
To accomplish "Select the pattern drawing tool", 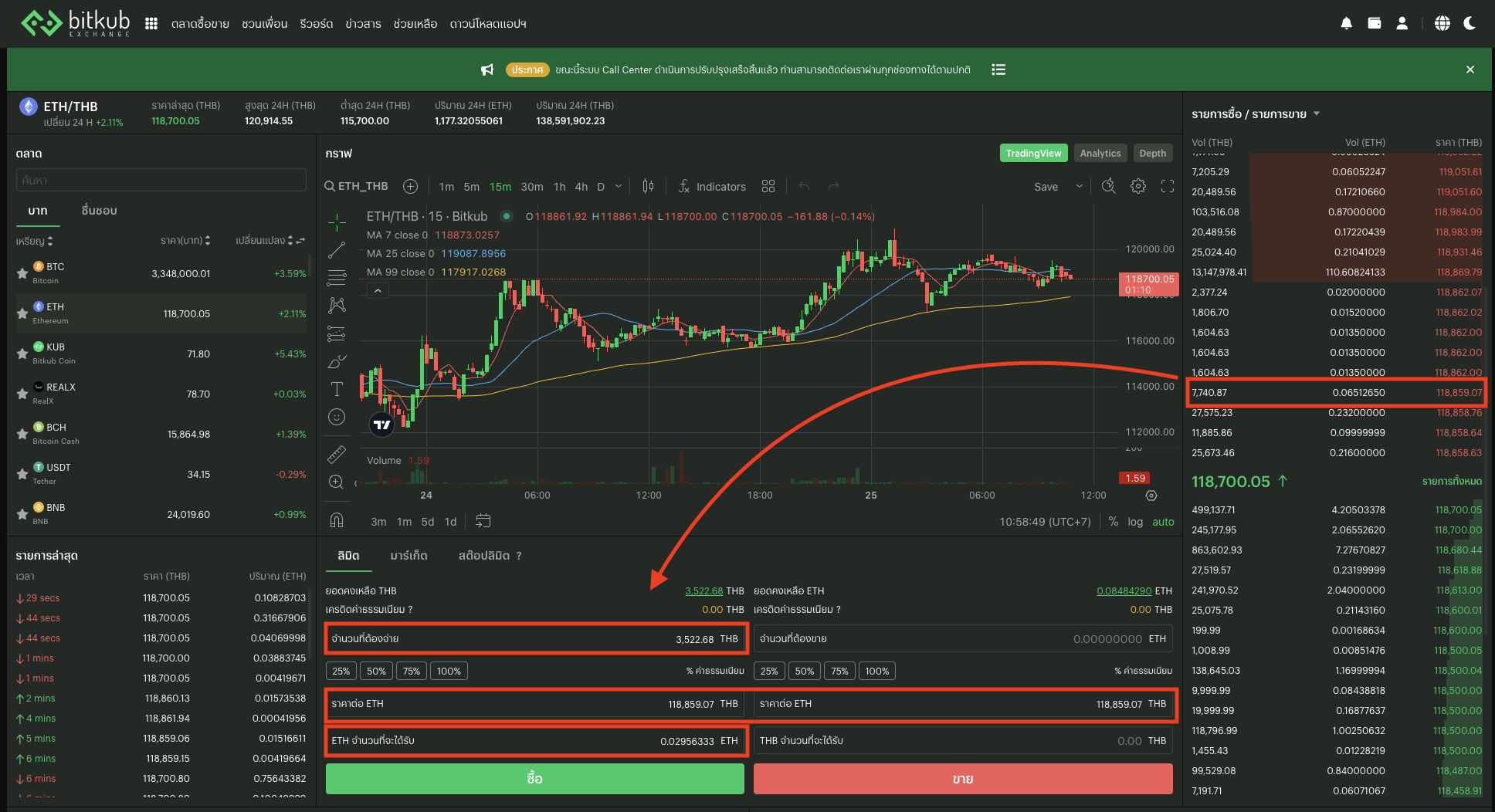I will pyautogui.click(x=337, y=306).
